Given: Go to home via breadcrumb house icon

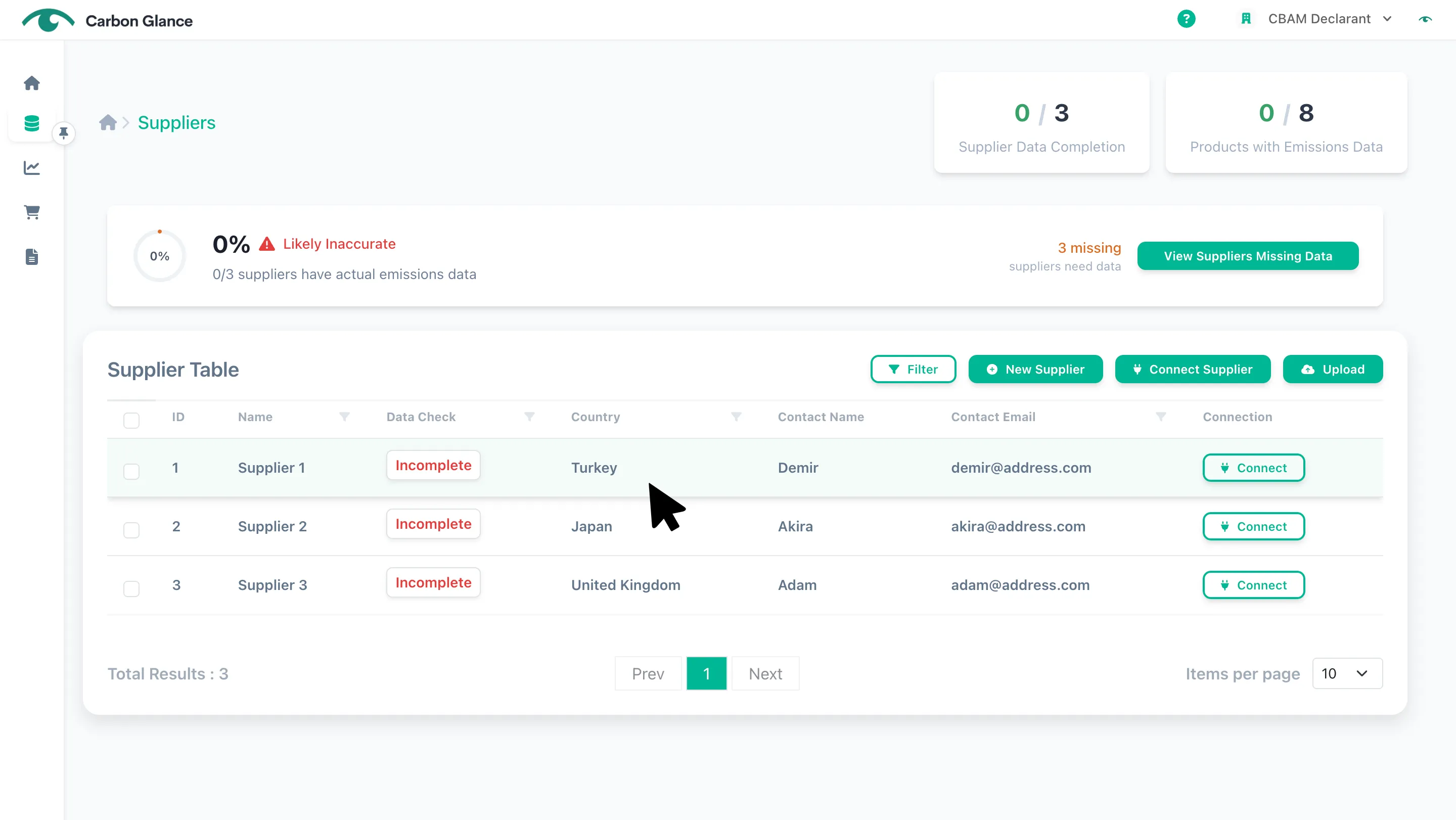Looking at the screenshot, I should point(107,122).
